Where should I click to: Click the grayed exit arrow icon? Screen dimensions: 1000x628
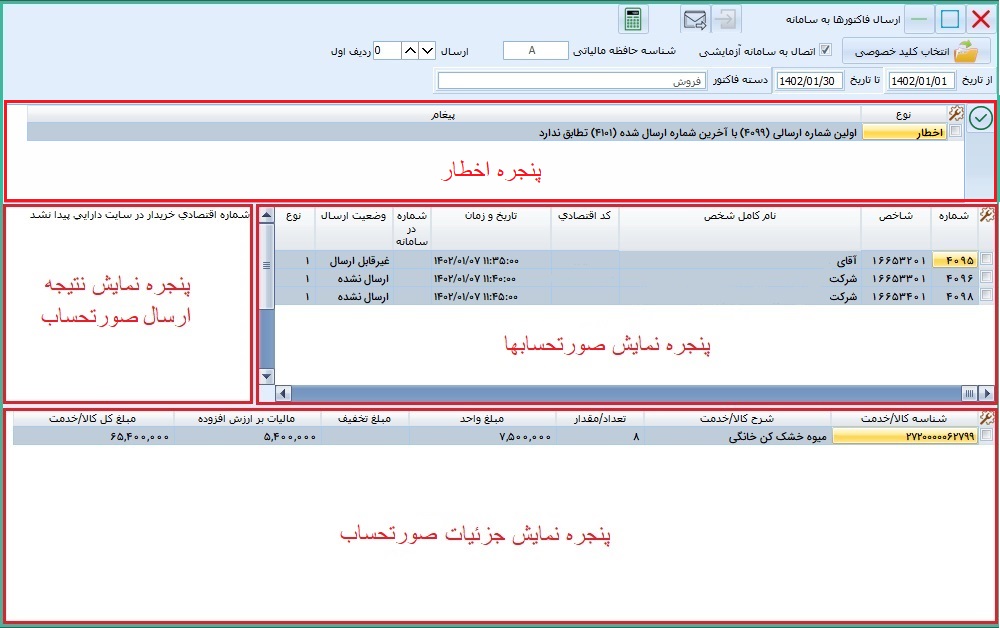point(728,20)
